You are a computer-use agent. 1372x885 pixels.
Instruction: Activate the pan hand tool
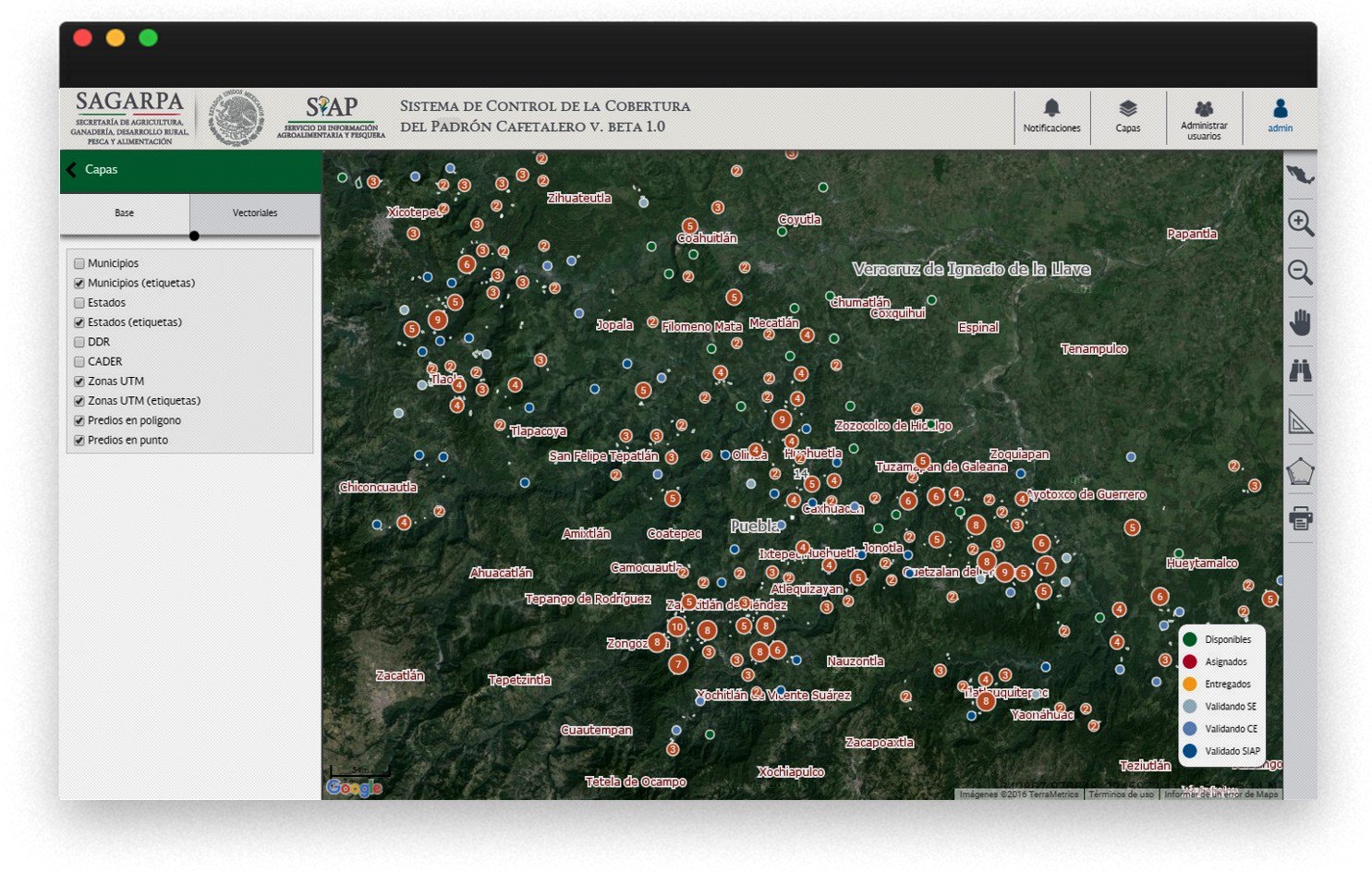pos(1300,321)
